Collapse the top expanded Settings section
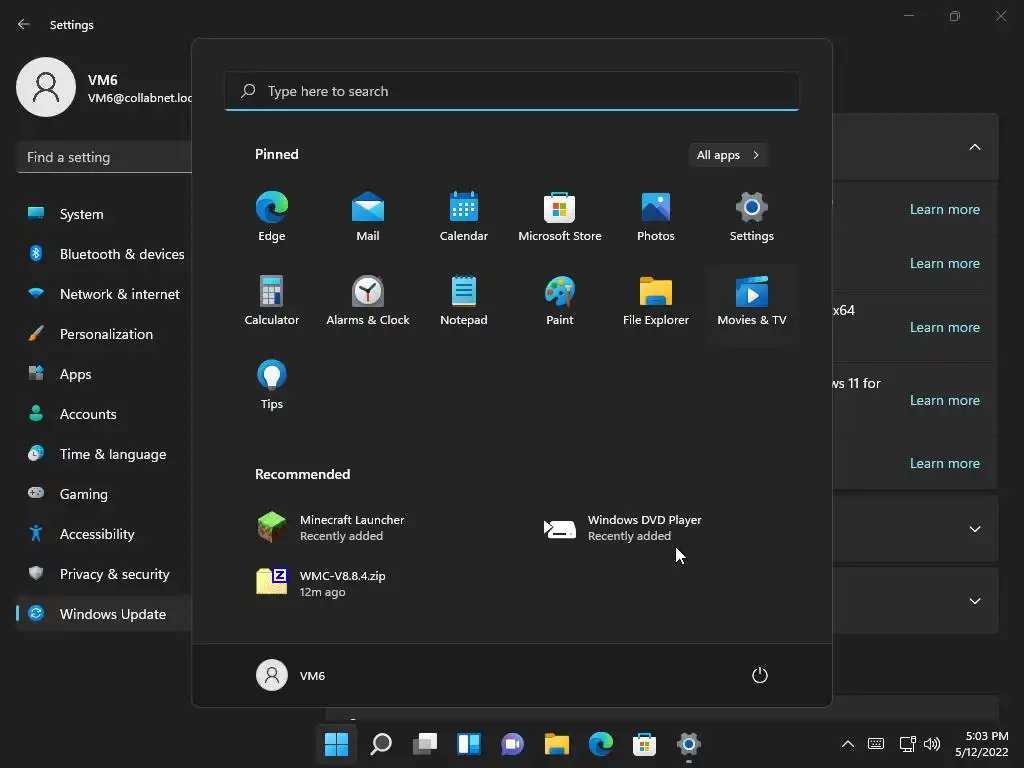 coord(974,147)
